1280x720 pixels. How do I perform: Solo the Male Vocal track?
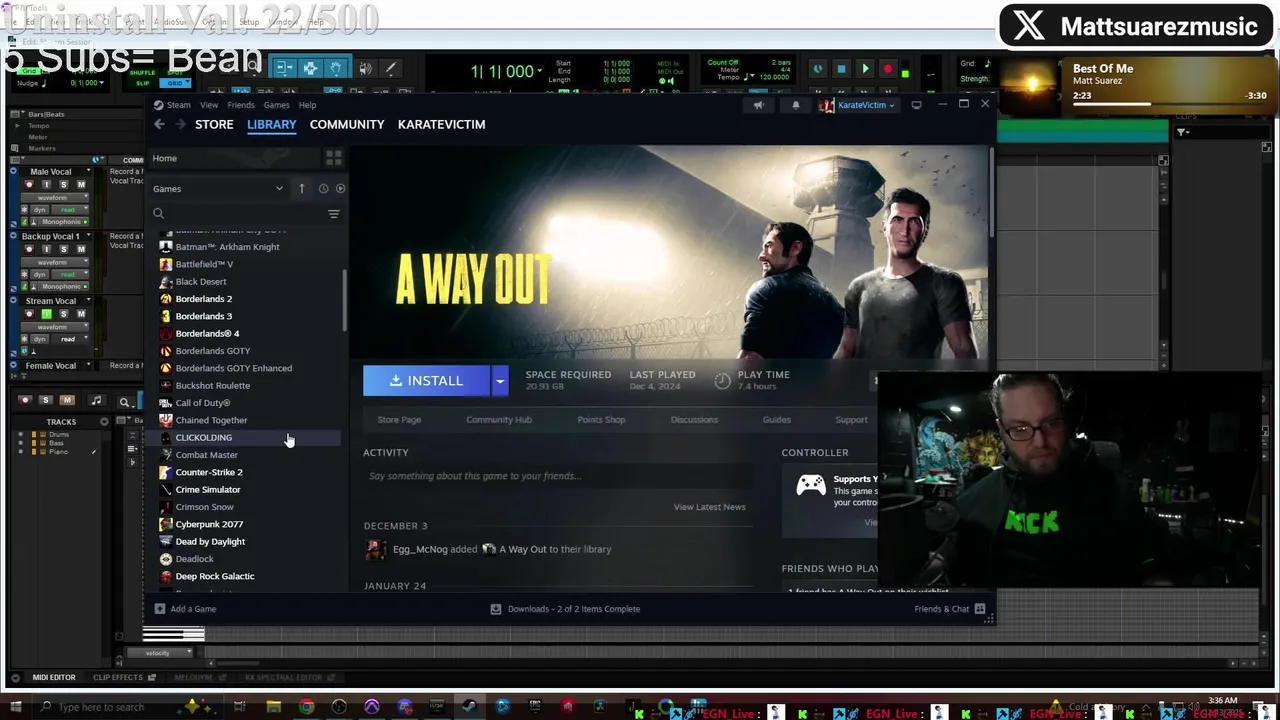click(x=63, y=185)
